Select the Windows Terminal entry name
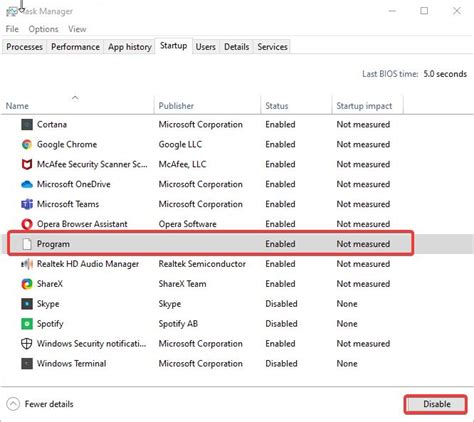474x422 pixels. point(72,364)
